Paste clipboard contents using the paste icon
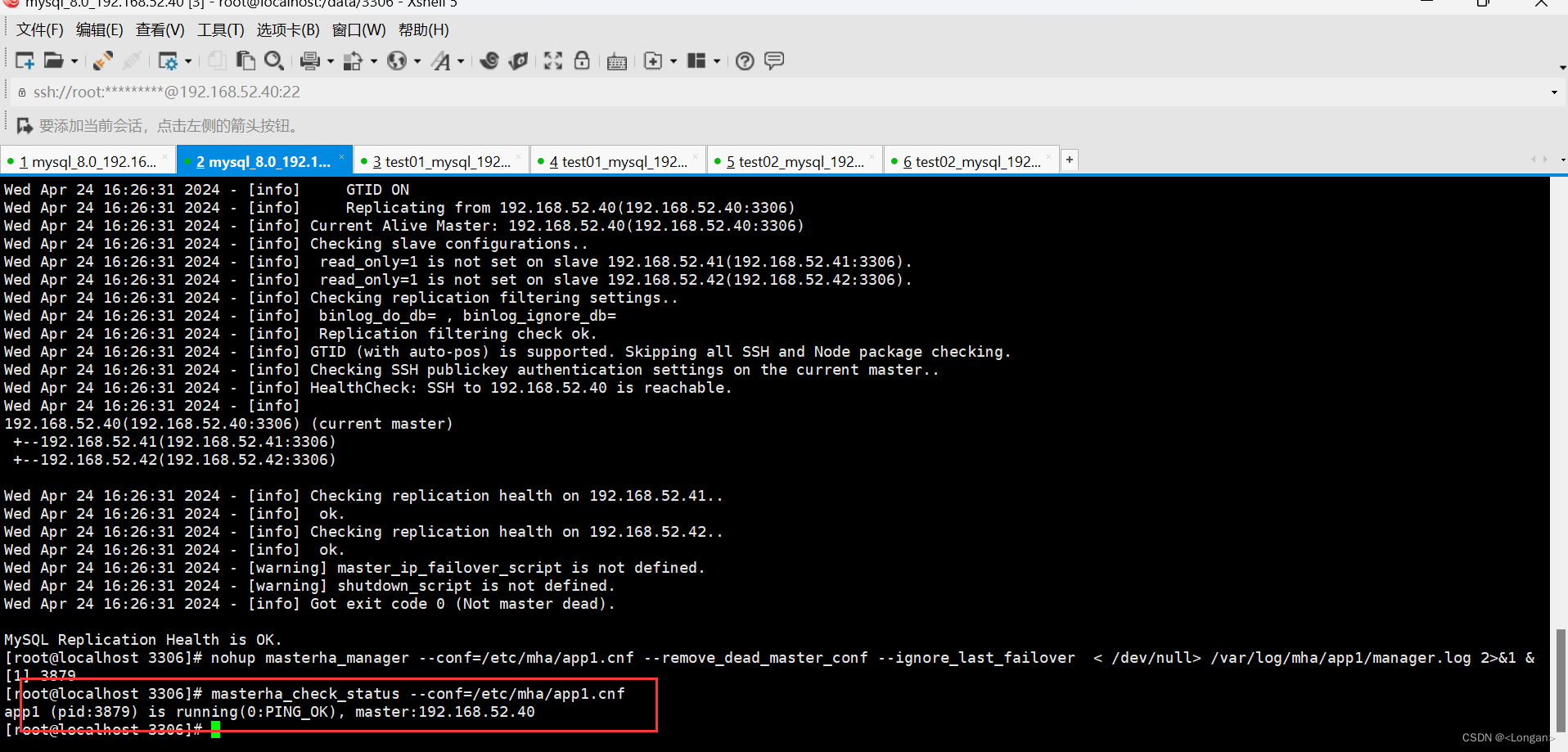This screenshot has height=752, width=1568. pyautogui.click(x=245, y=60)
